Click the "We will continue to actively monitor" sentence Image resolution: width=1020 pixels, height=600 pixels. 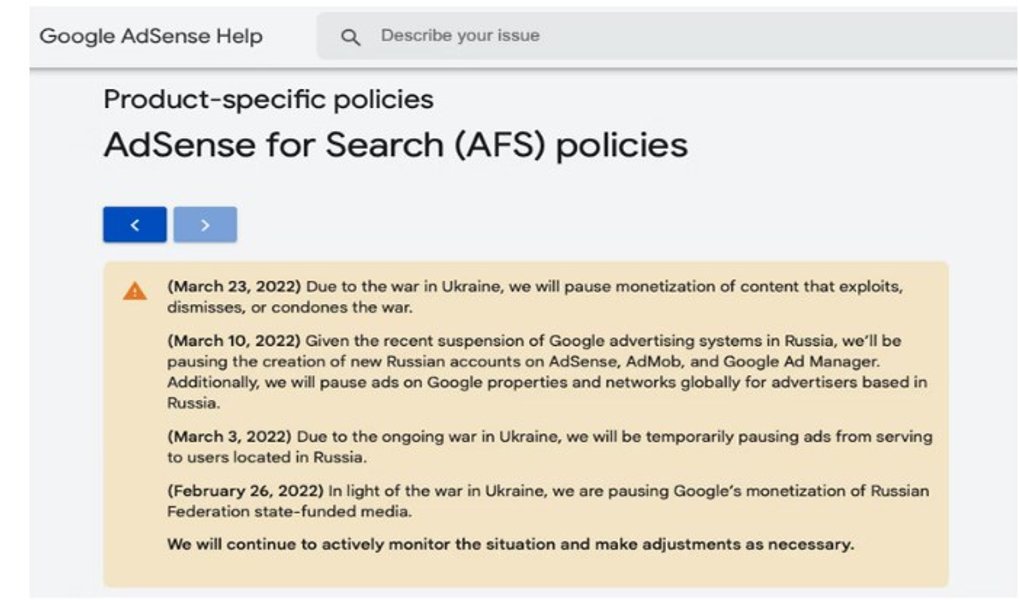click(x=510, y=545)
